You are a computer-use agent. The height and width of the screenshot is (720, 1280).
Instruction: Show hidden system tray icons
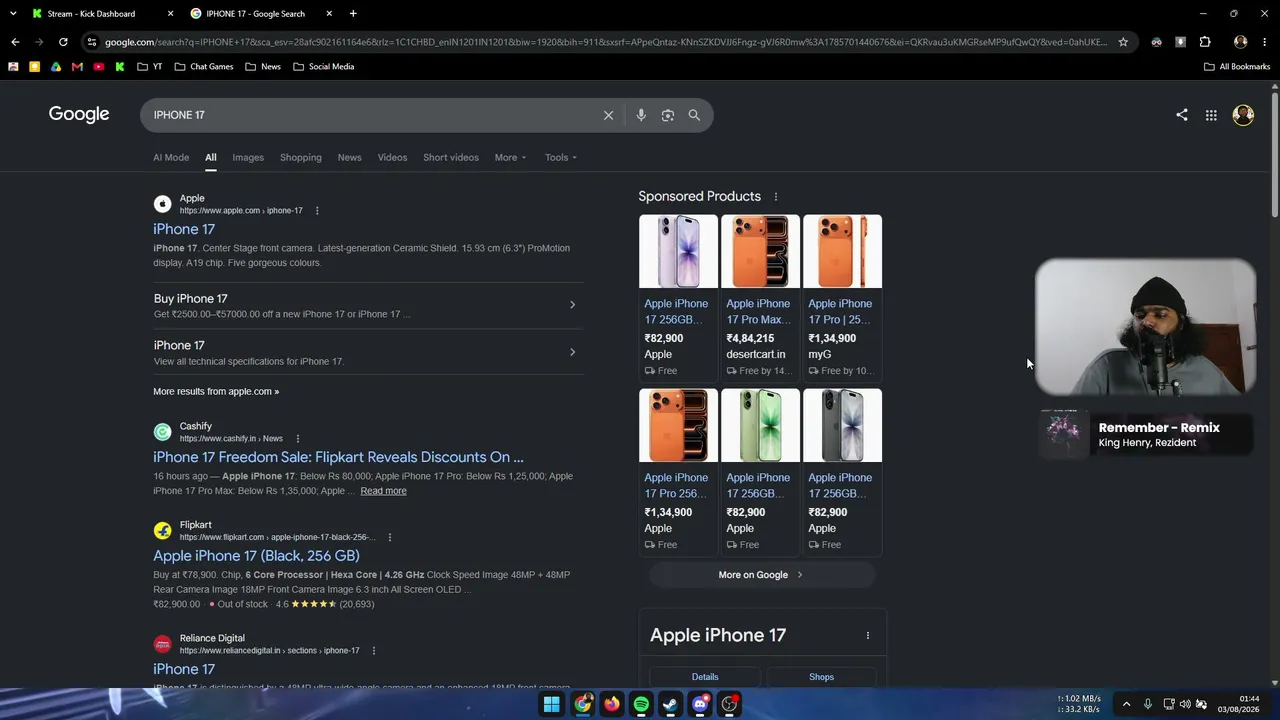(1126, 704)
